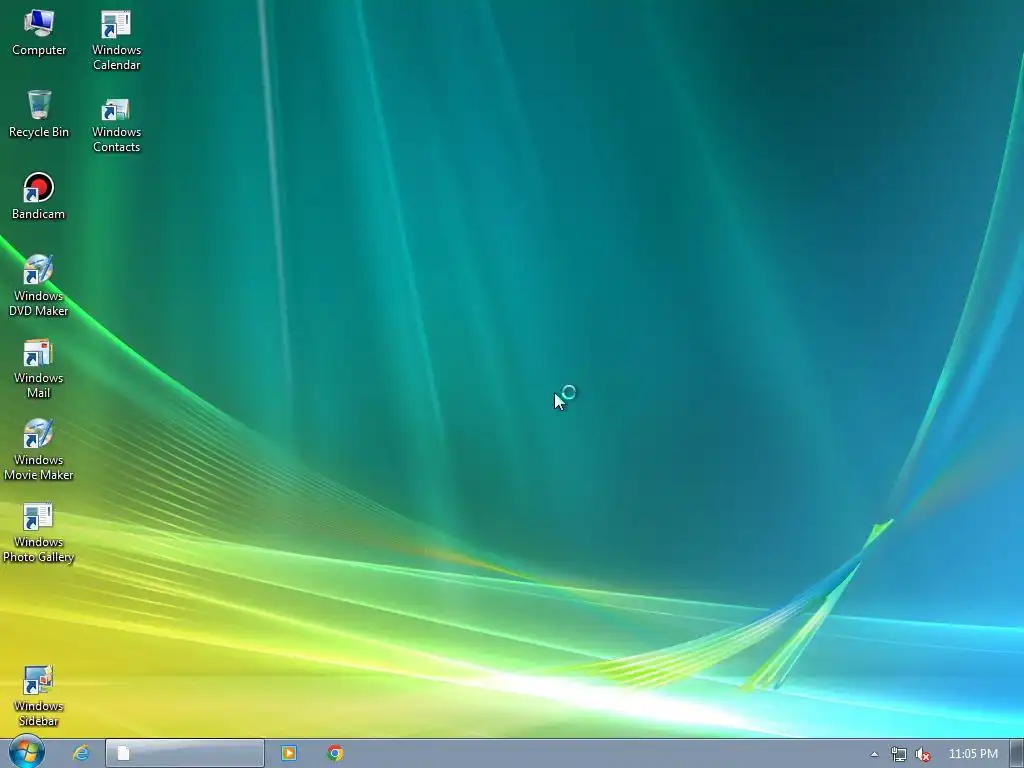Launch Internet Explorer from the taskbar
Screen dimensions: 1024x768
tap(81, 753)
